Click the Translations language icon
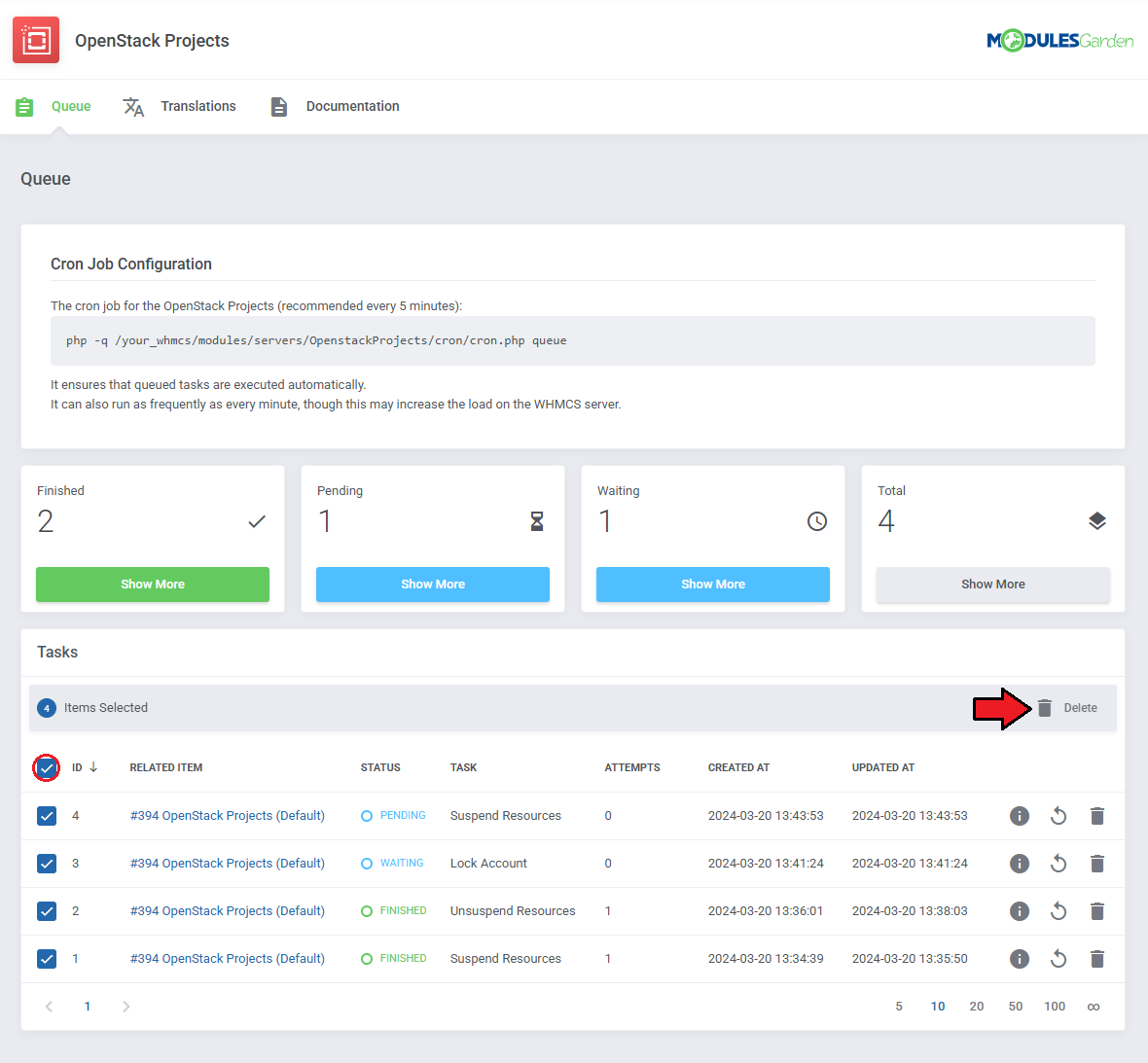 [x=133, y=107]
